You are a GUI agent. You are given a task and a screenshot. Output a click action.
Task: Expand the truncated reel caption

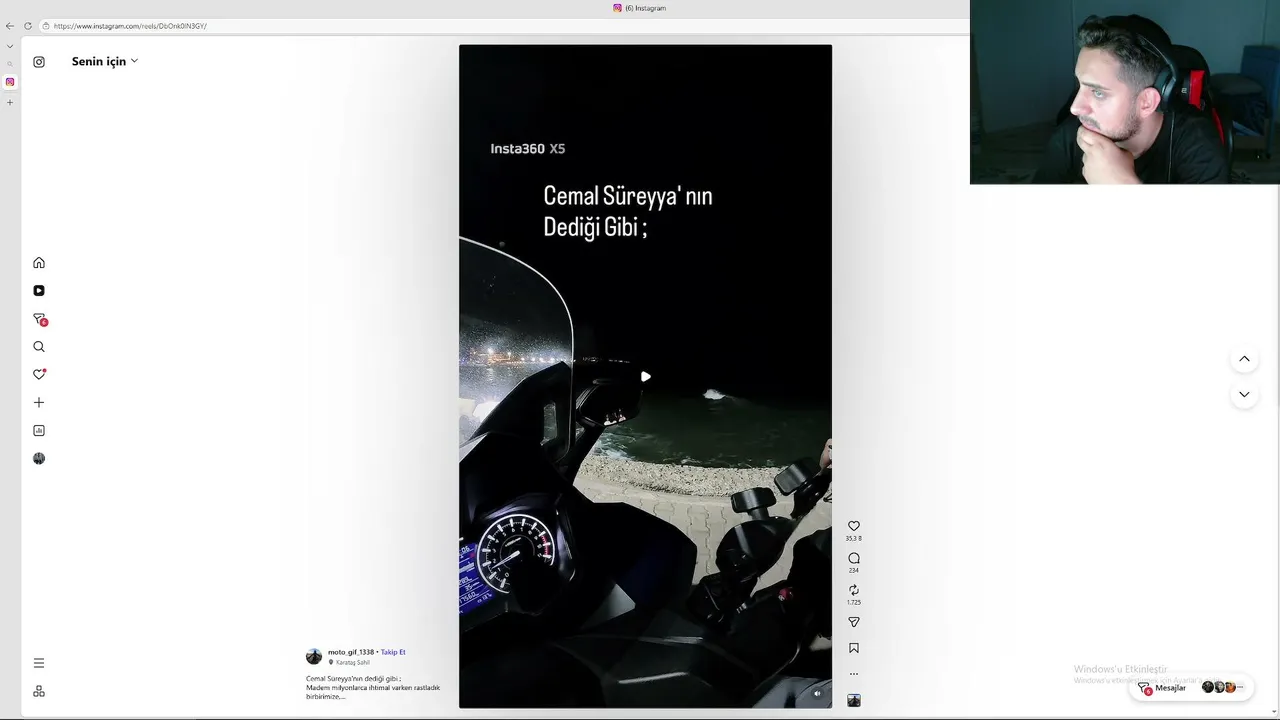click(373, 688)
